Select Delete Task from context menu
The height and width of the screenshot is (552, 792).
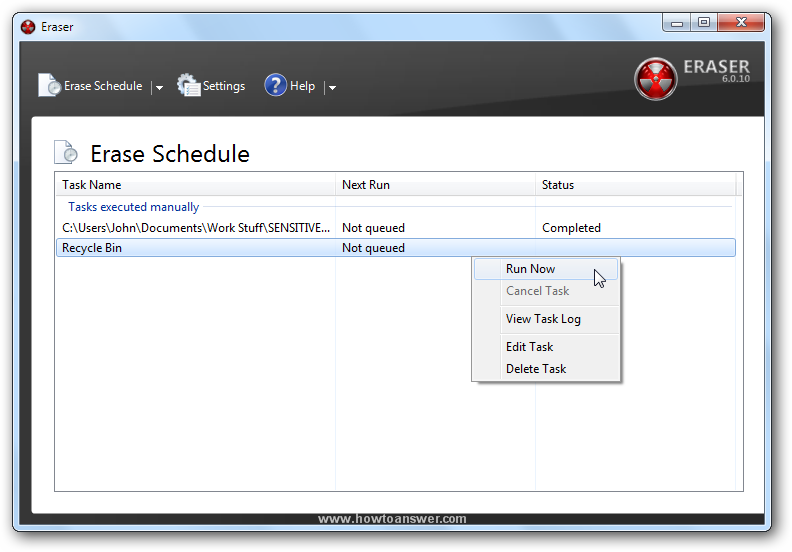(x=546, y=369)
